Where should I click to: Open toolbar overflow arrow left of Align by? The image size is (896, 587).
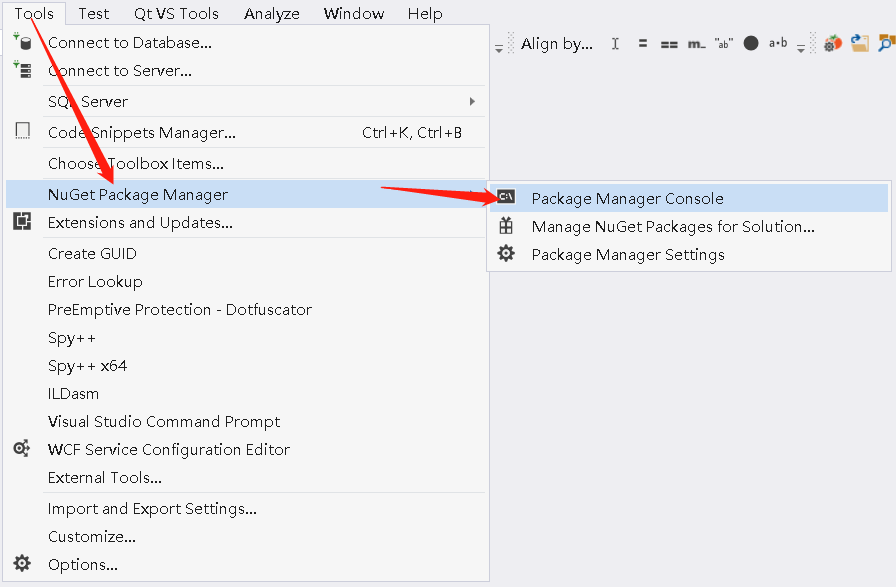(x=499, y=49)
